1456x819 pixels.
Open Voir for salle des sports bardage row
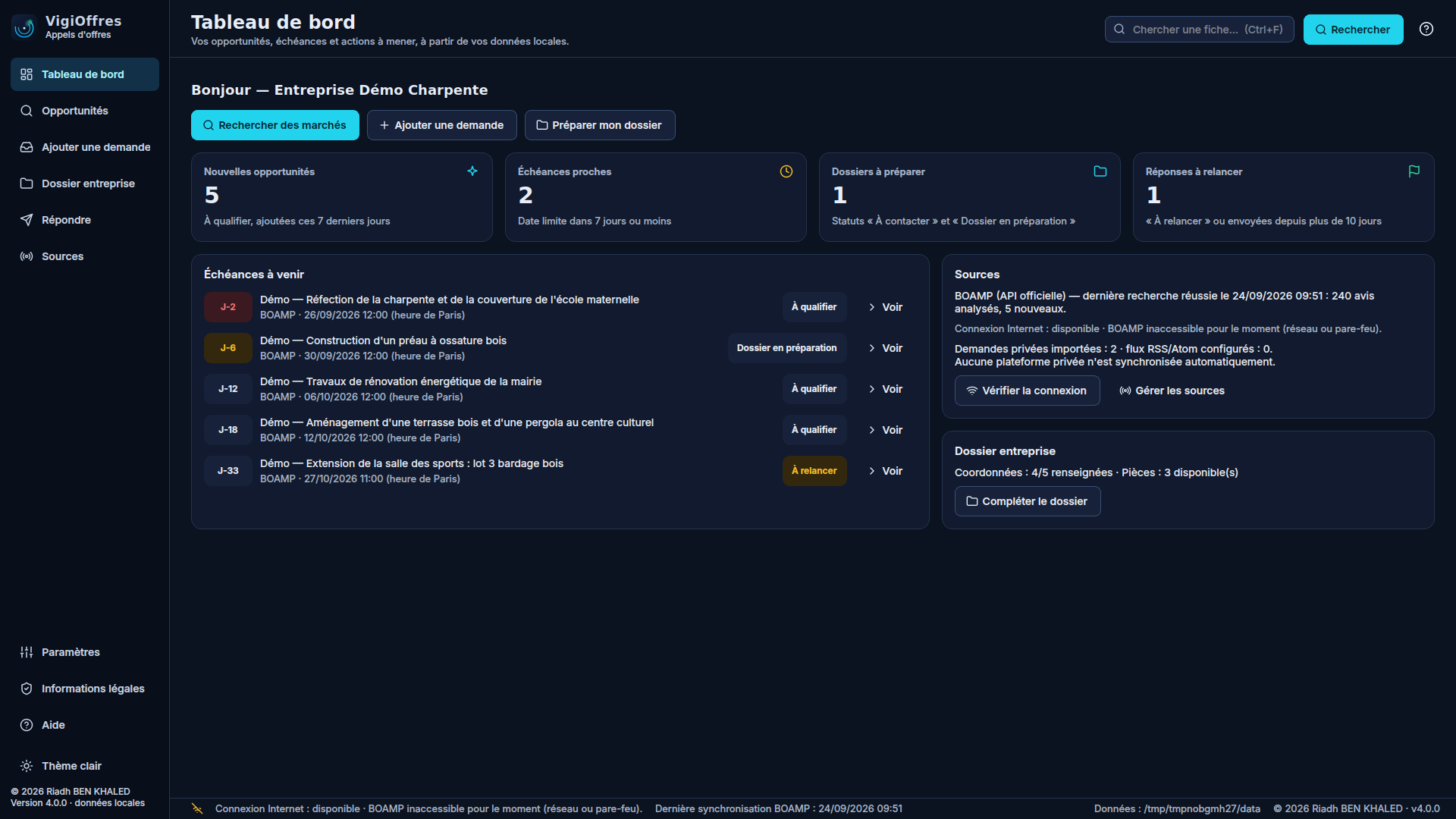click(886, 471)
